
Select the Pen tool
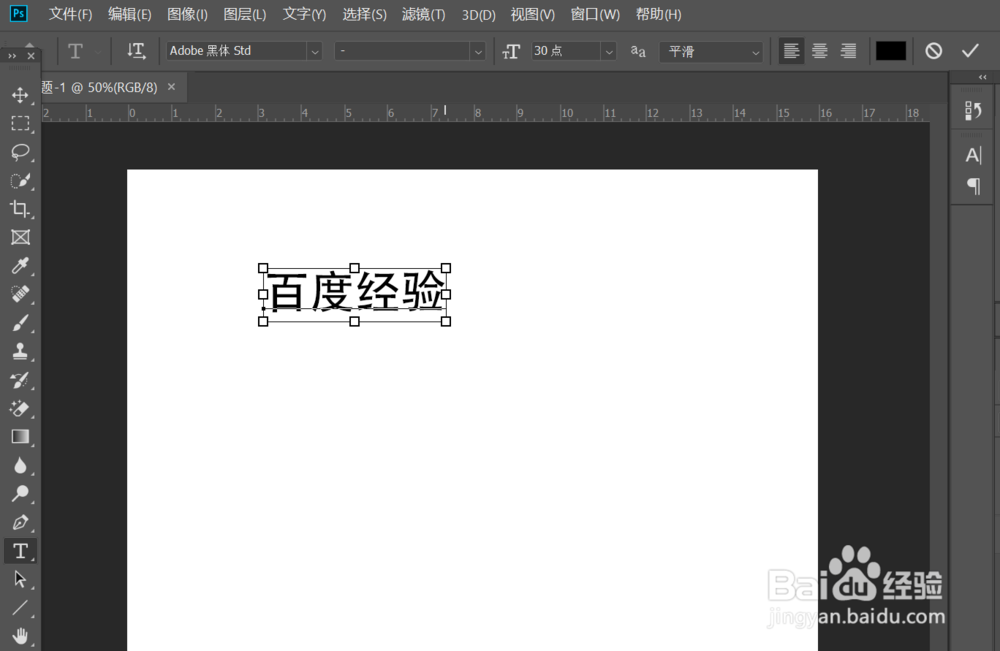(20, 522)
